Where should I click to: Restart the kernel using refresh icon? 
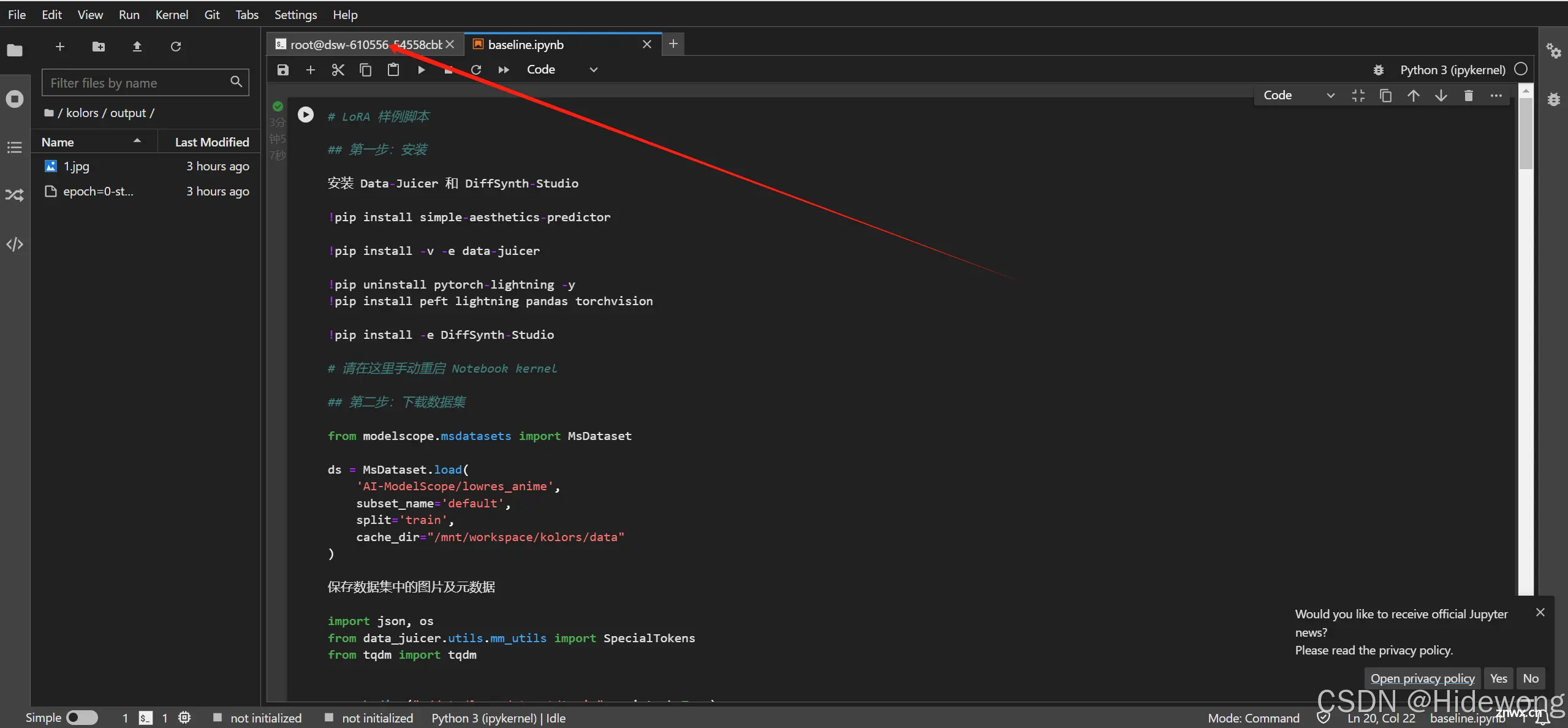pos(476,70)
